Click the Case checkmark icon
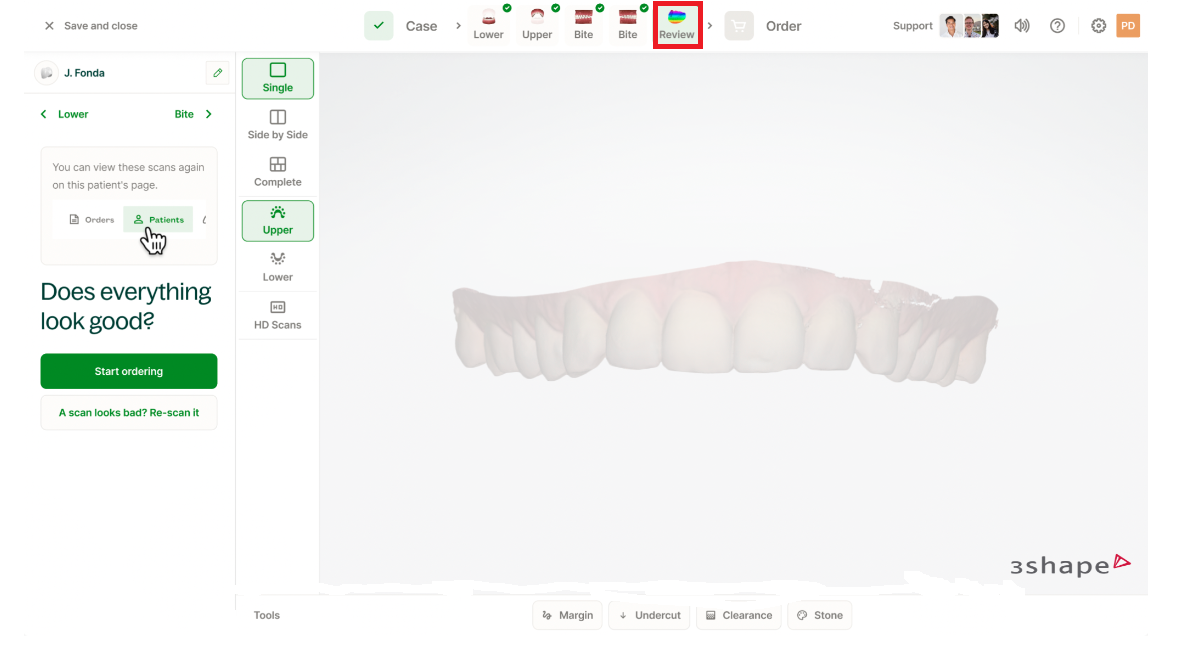This screenshot has height=653, width=1182. pos(378,26)
